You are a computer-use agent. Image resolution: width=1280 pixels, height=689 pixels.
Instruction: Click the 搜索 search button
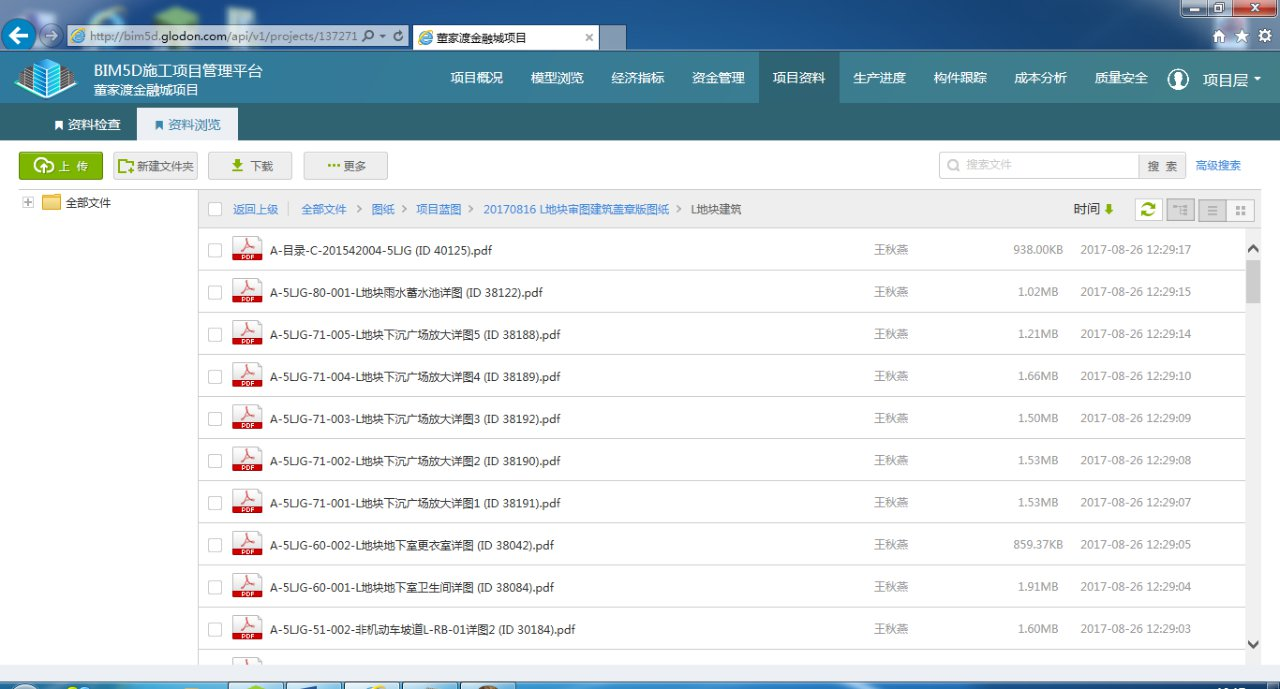pos(1162,166)
